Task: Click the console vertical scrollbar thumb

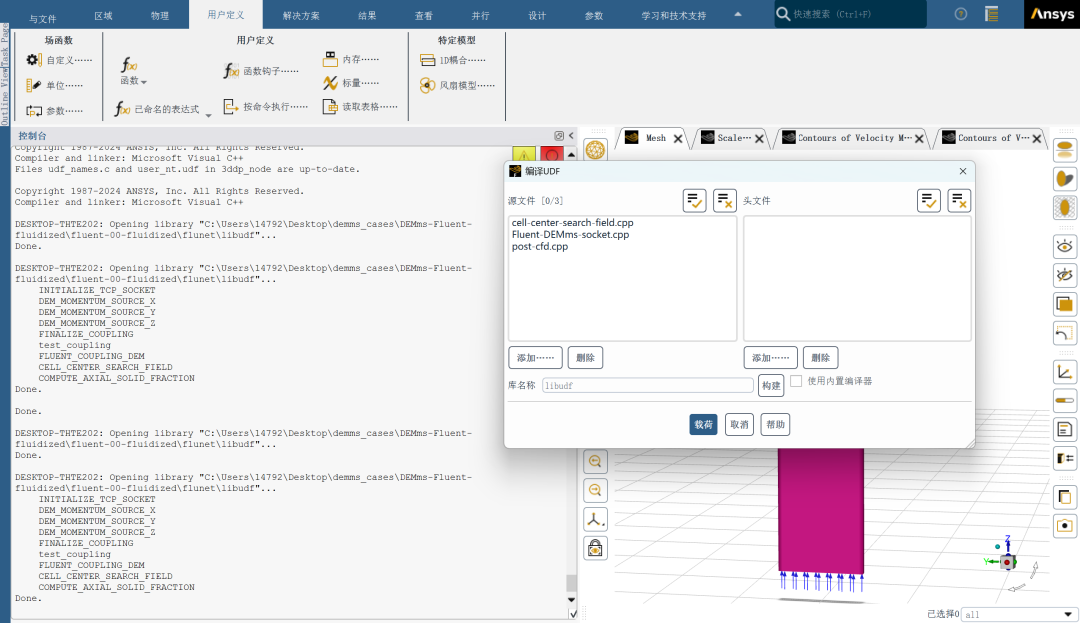Action: pos(571,583)
